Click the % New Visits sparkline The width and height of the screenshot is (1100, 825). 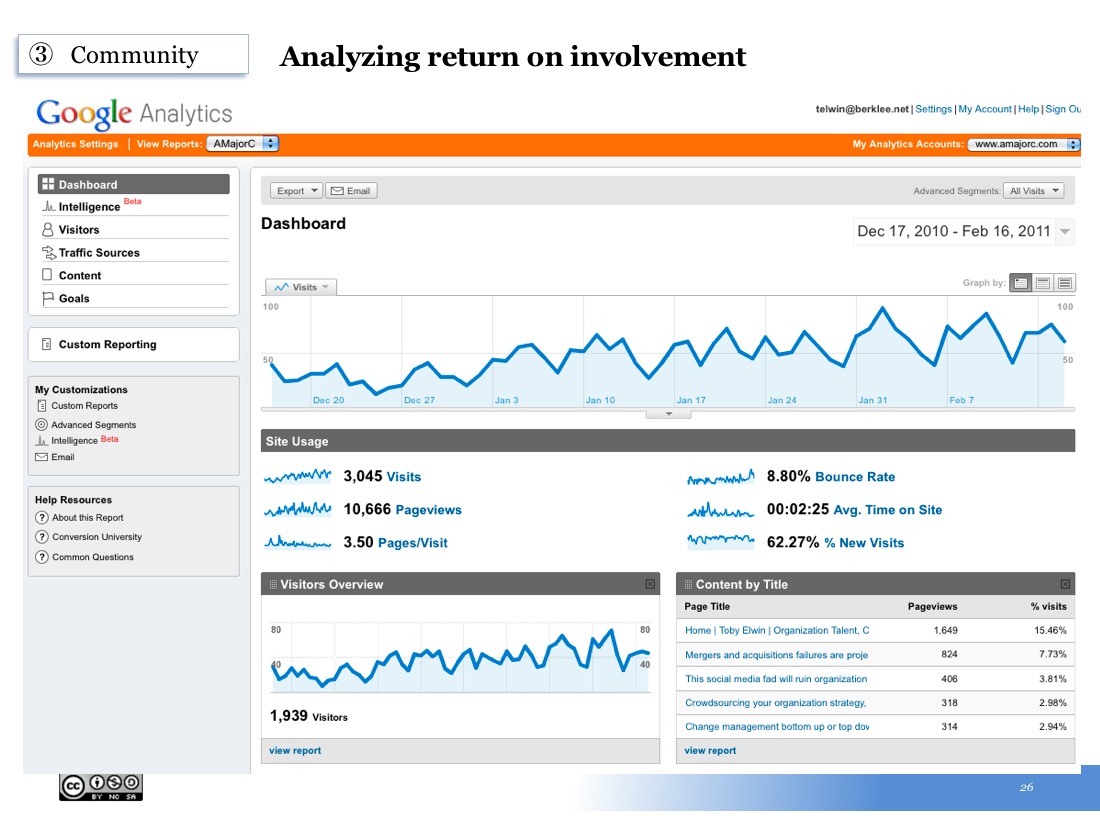(721, 541)
